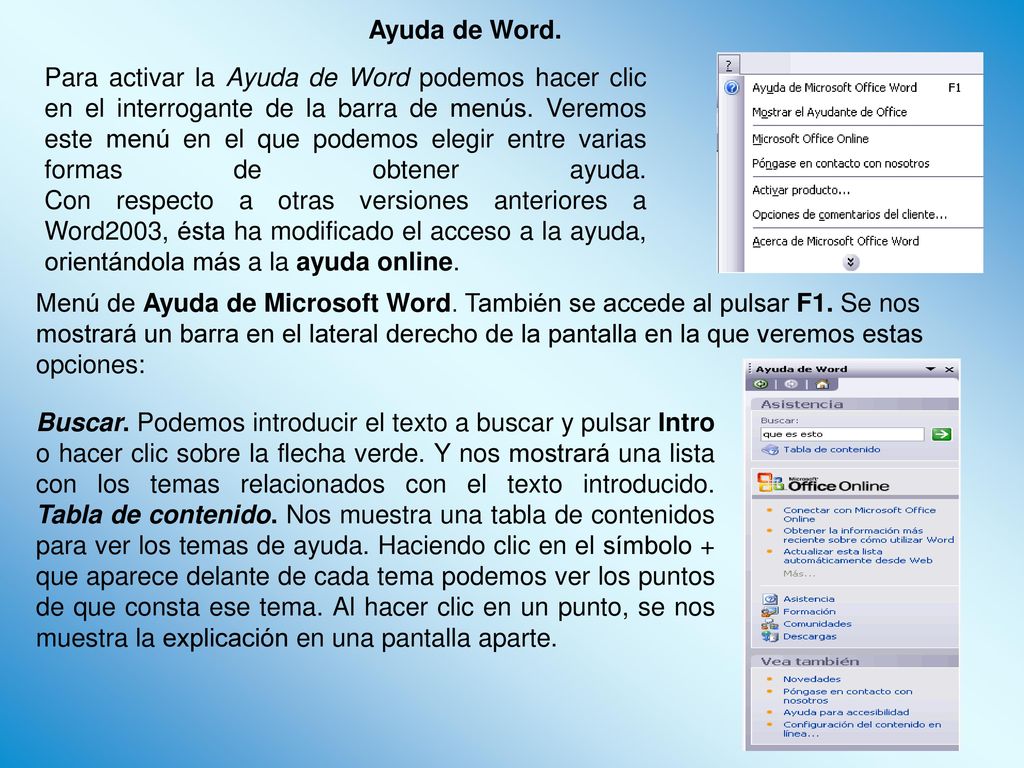Open the Ayuda de Word pane dropdown arrow
This screenshot has width=1024, height=768.
tap(931, 369)
